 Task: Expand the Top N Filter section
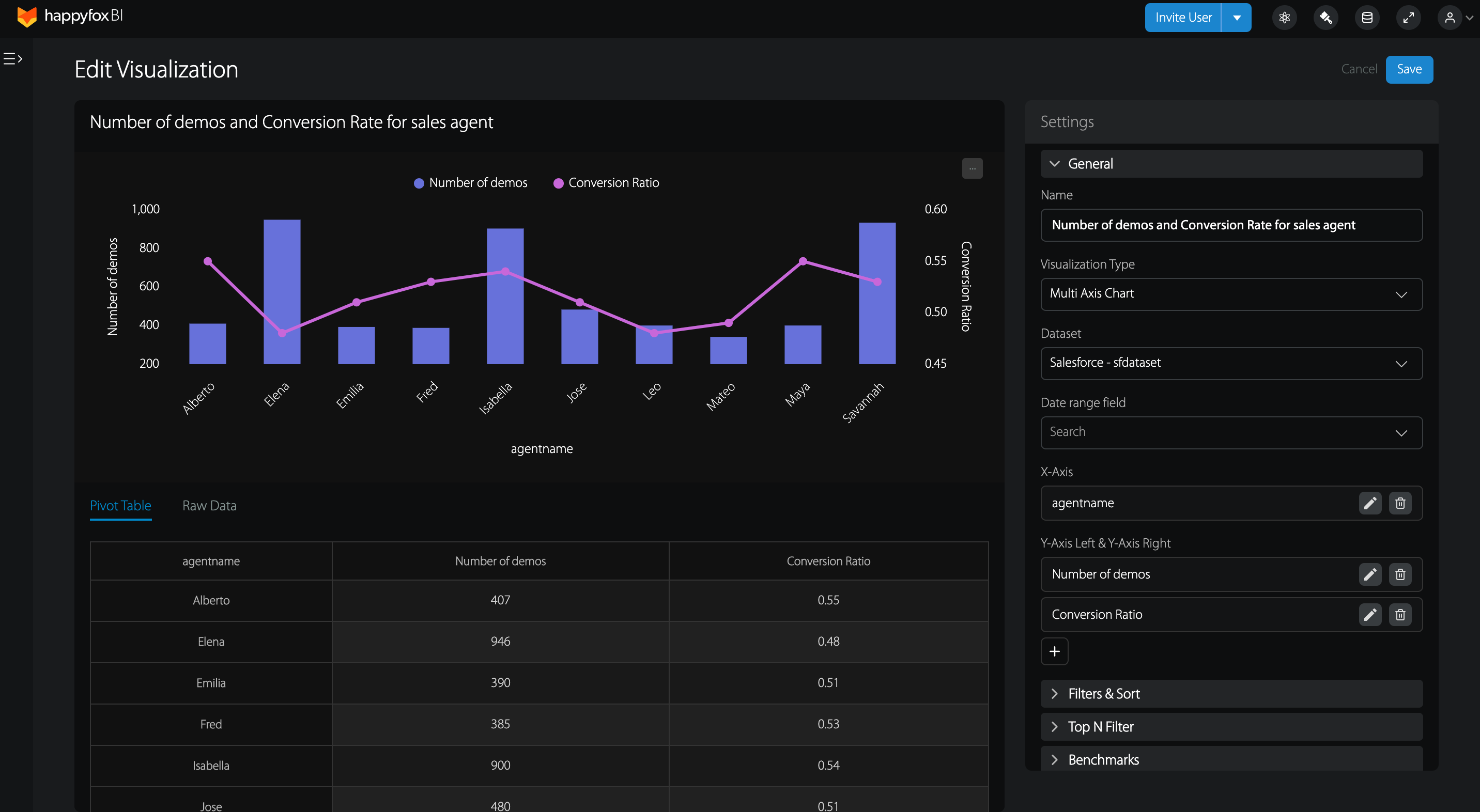[x=1231, y=727]
